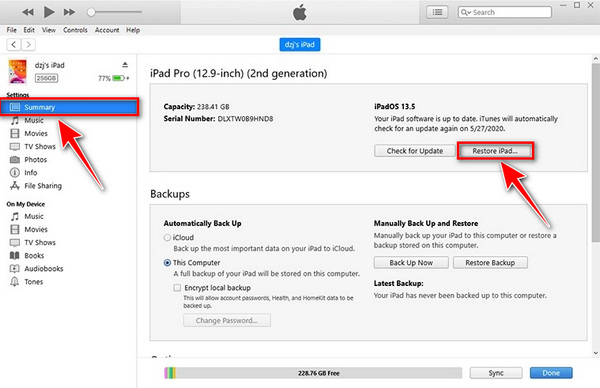Click the Sync button
600x388 pixels.
click(496, 373)
